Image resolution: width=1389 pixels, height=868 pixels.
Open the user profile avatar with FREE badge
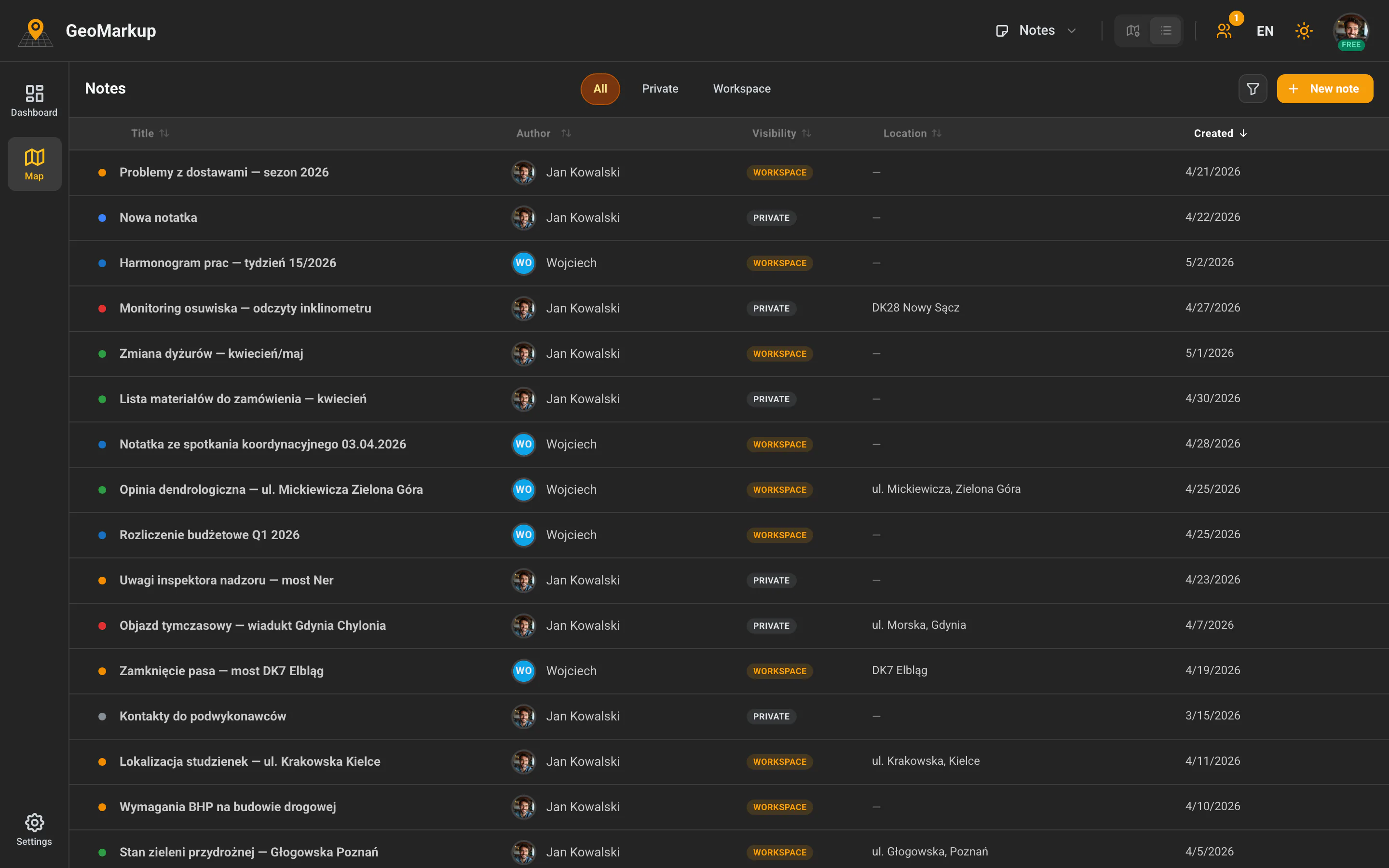tap(1350, 31)
